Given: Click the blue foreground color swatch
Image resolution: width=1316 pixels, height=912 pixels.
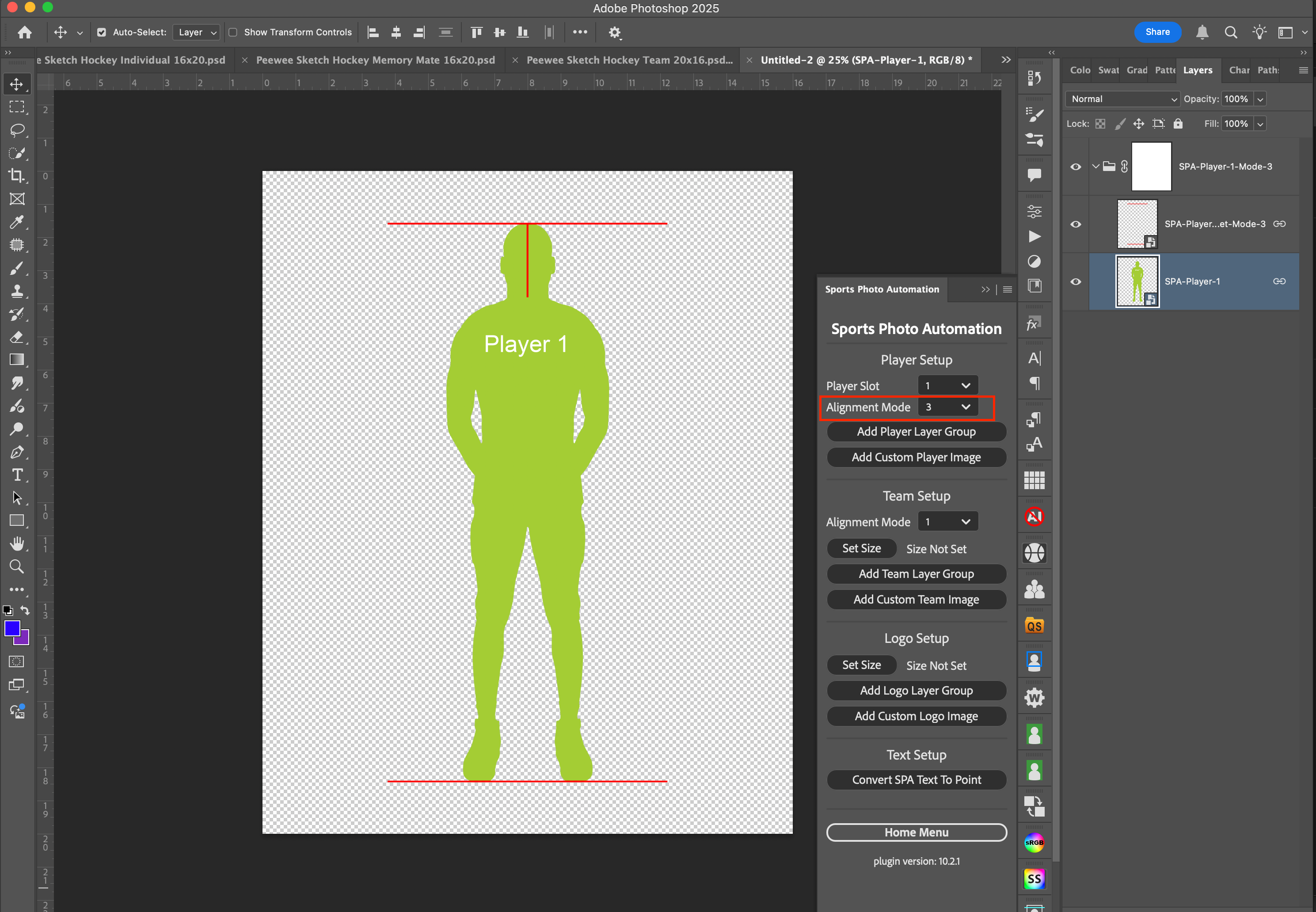Looking at the screenshot, I should pos(12,629).
